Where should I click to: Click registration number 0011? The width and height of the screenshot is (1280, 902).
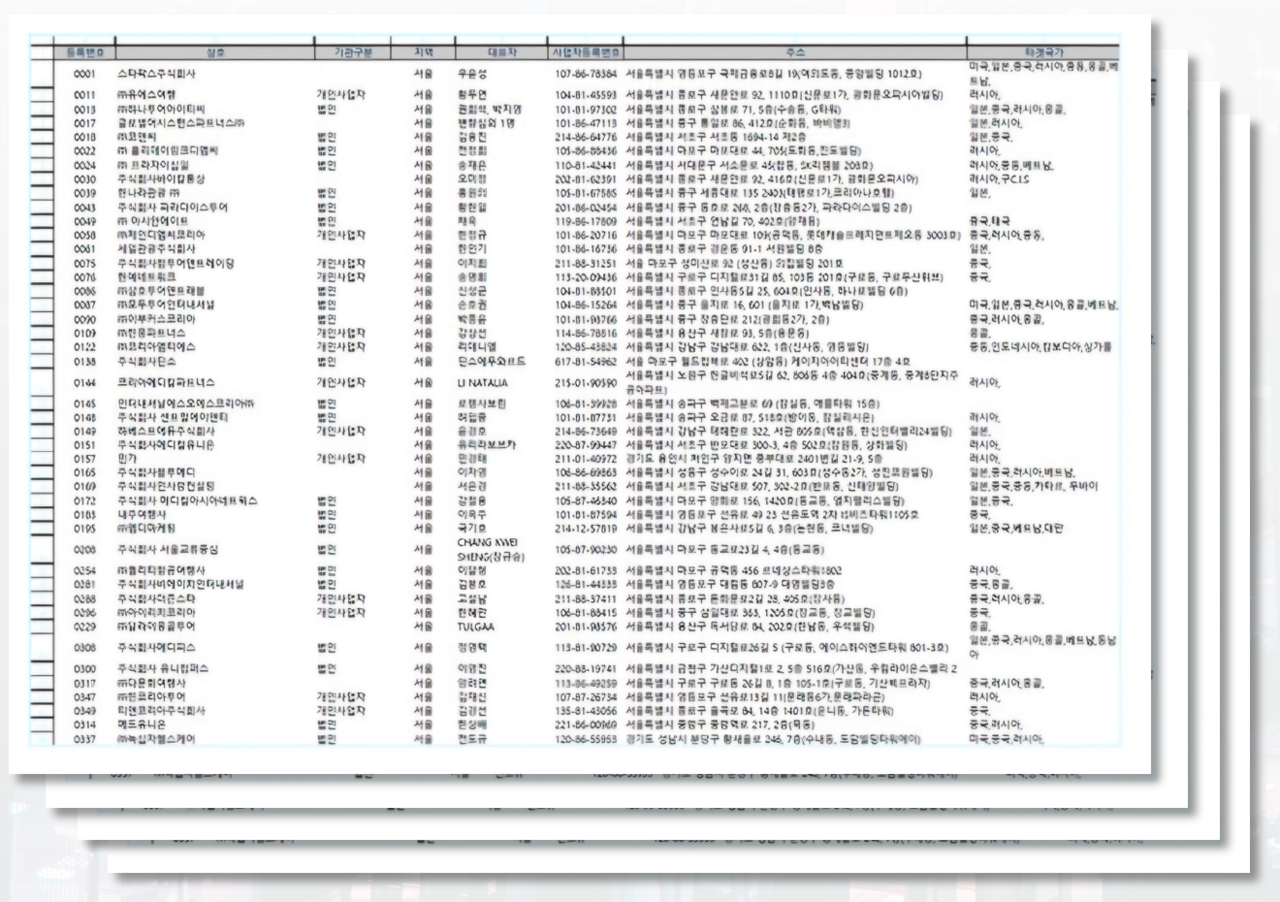(83, 96)
